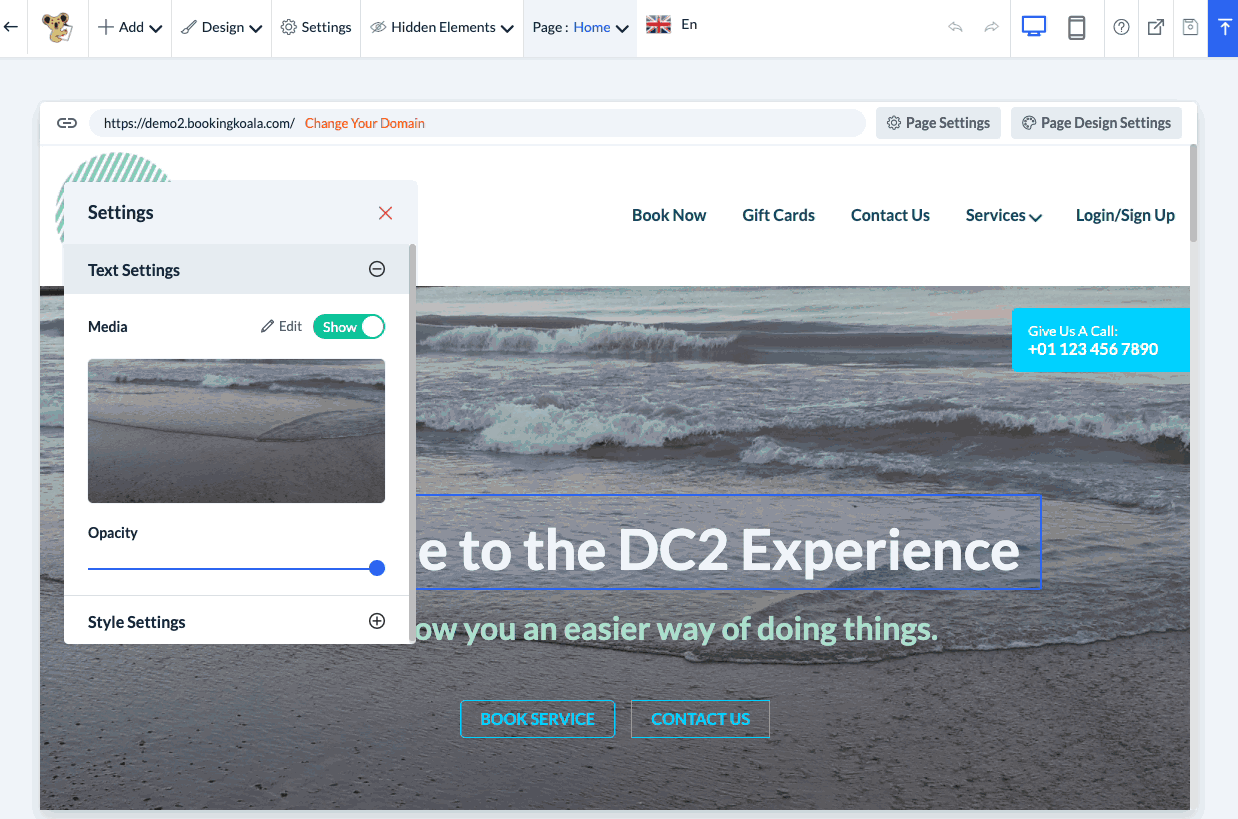The image size is (1238, 819).
Task: Click the Change Your Domain link
Action: click(365, 123)
